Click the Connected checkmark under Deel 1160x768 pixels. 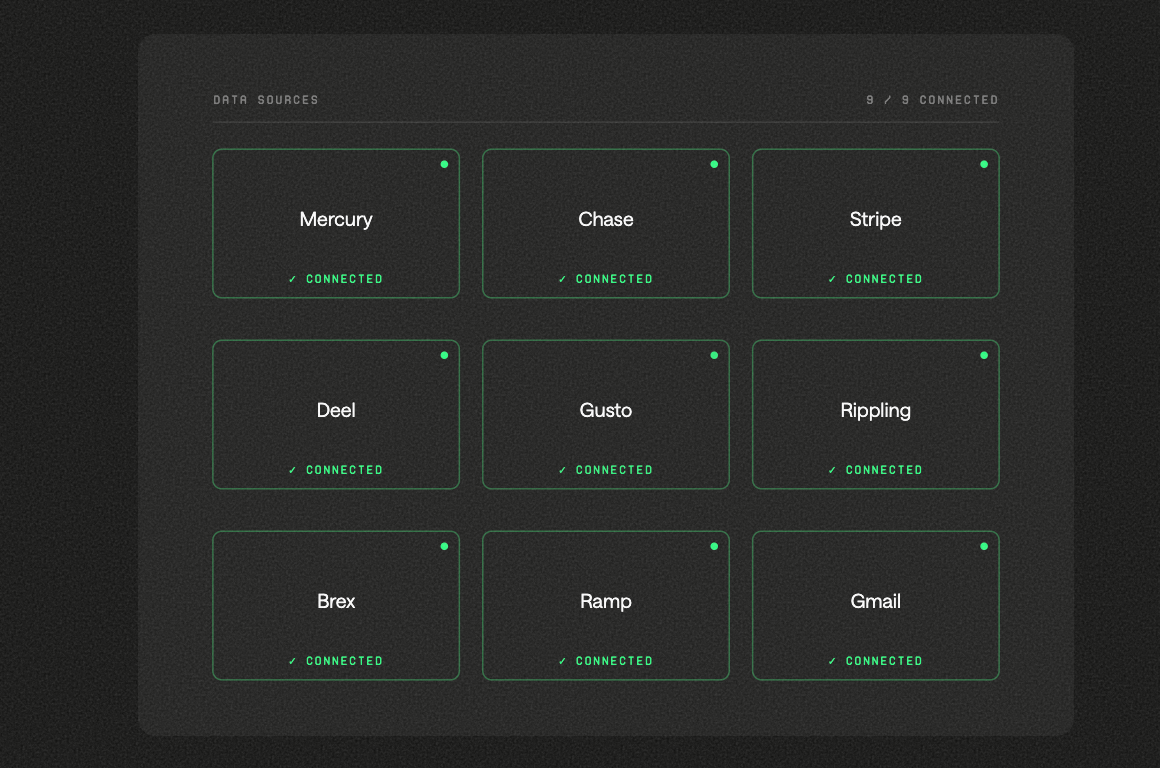[292, 470]
